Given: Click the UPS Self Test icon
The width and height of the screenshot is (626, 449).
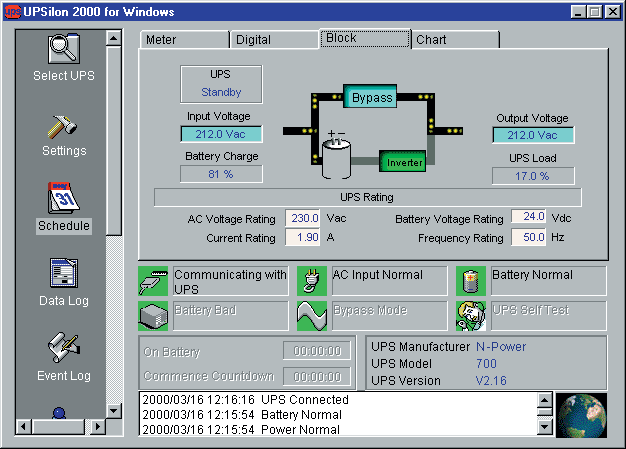Looking at the screenshot, I should click(x=471, y=316).
